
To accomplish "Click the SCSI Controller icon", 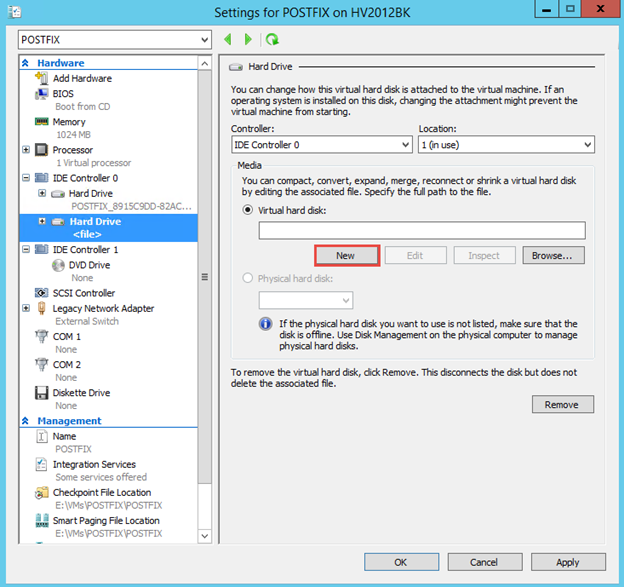I will (41, 293).
